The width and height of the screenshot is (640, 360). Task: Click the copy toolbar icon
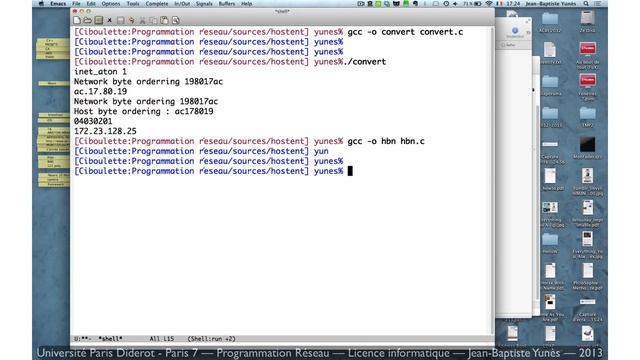[x=153, y=20]
